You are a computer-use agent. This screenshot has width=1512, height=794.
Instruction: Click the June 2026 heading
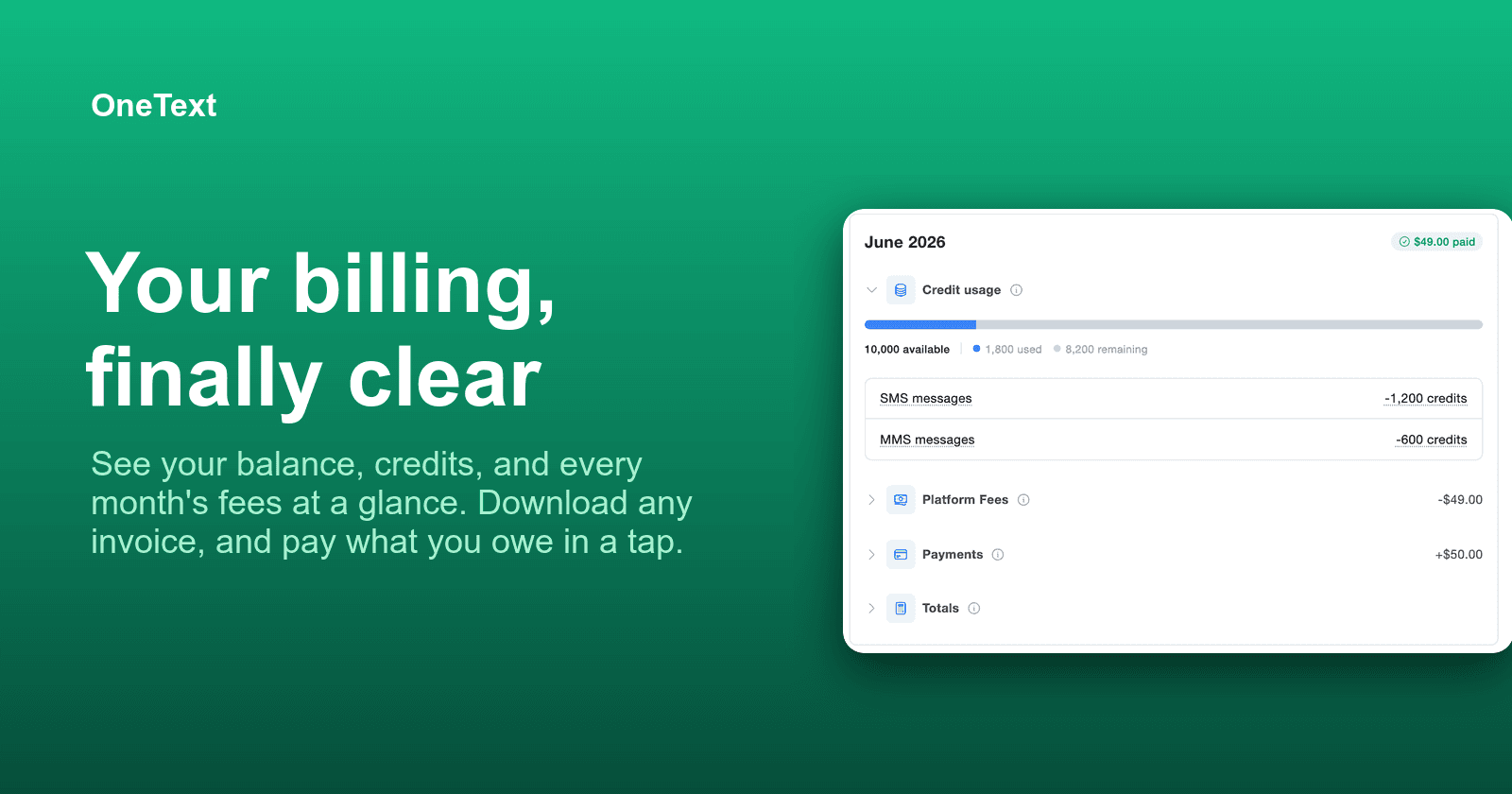tap(905, 242)
